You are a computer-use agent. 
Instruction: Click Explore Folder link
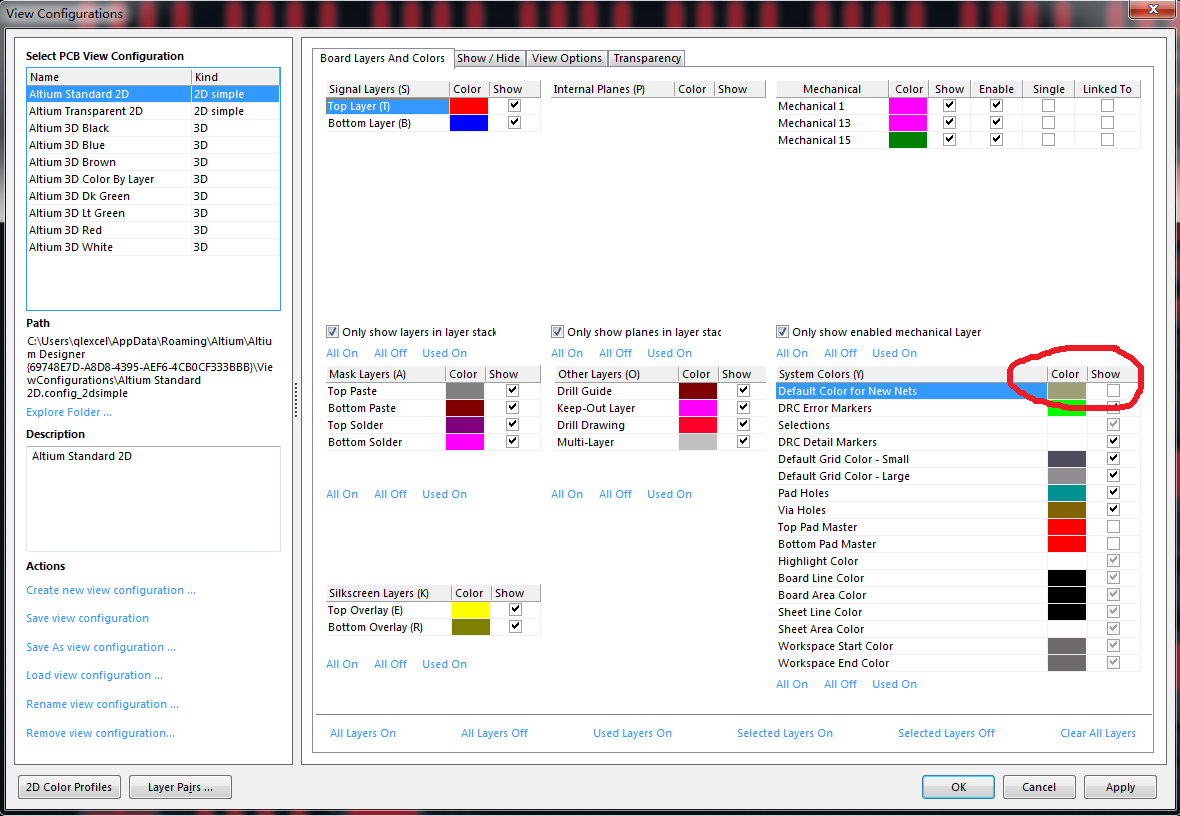click(x=68, y=412)
